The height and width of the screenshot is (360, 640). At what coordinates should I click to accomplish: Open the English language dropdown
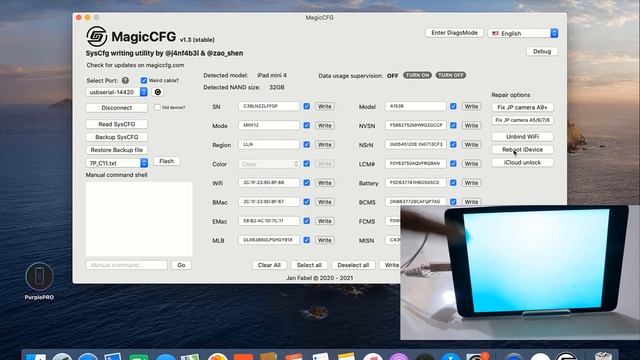[x=523, y=33]
